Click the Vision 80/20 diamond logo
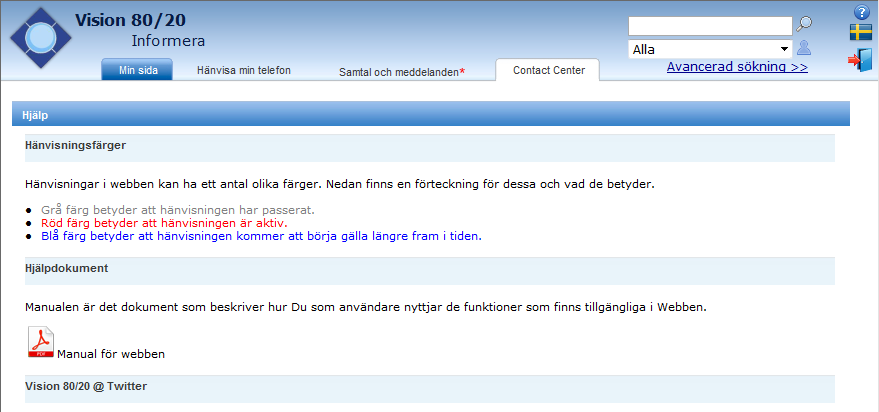Viewport: 879px width, 412px height. tap(41, 38)
